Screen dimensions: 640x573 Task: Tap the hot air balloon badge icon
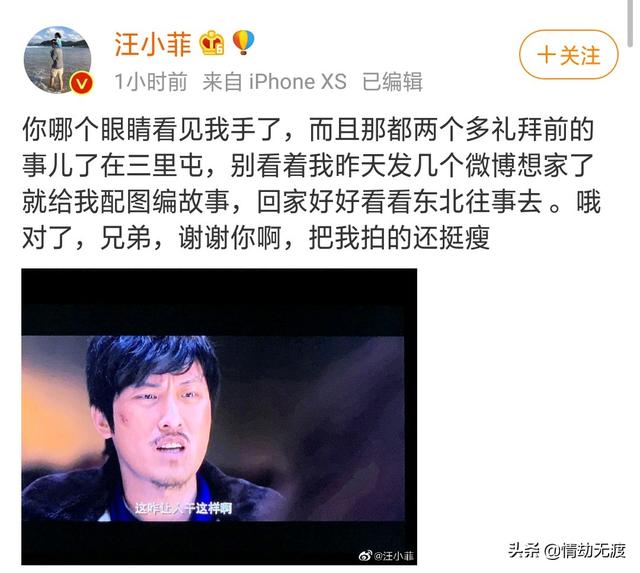243,42
